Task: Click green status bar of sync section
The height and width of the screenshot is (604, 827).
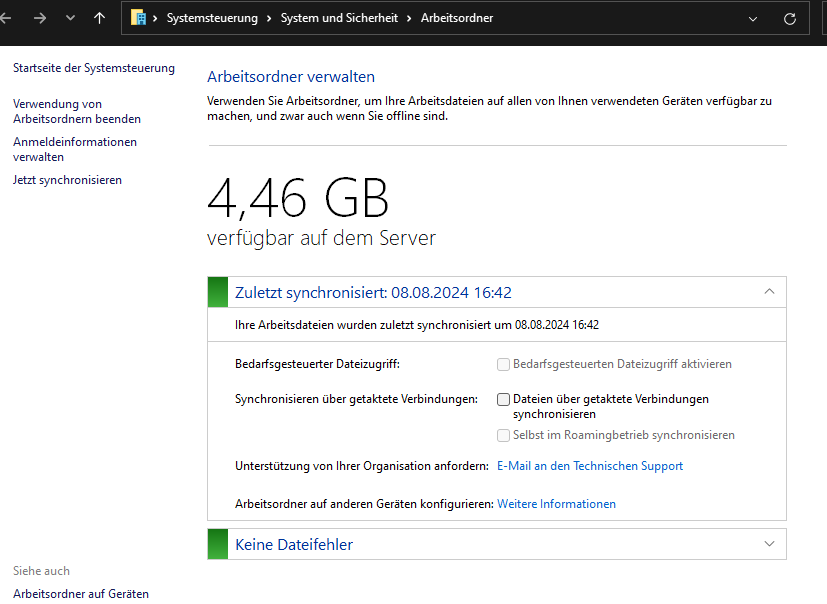Action: [x=218, y=292]
